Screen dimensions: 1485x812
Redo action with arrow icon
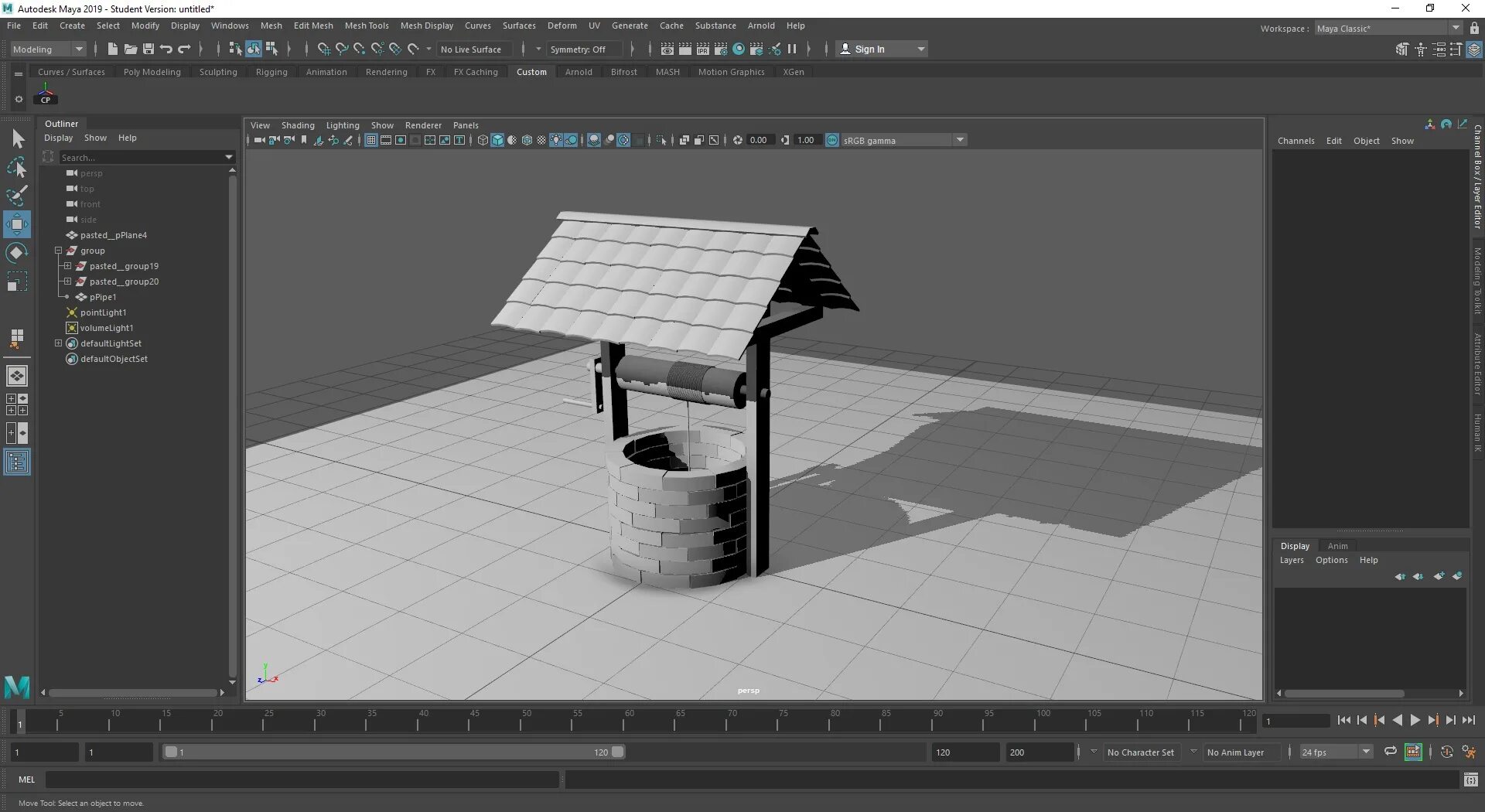[x=184, y=49]
